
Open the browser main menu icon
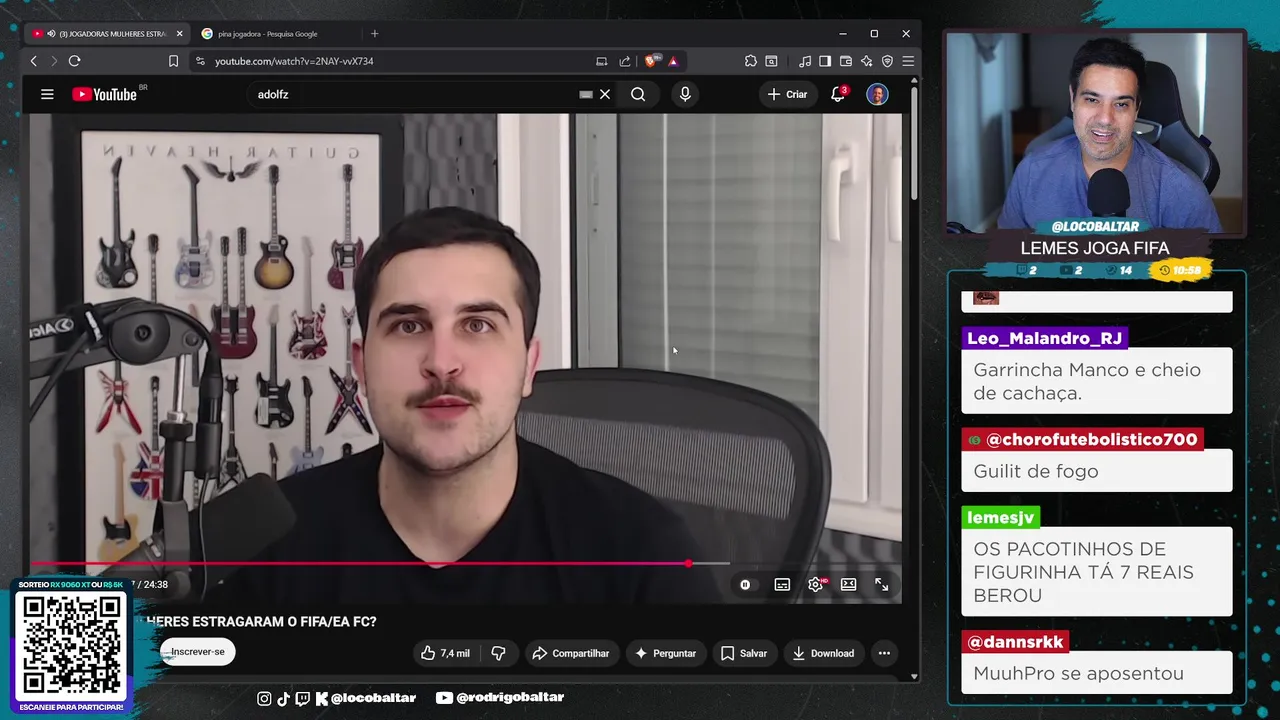tap(908, 61)
